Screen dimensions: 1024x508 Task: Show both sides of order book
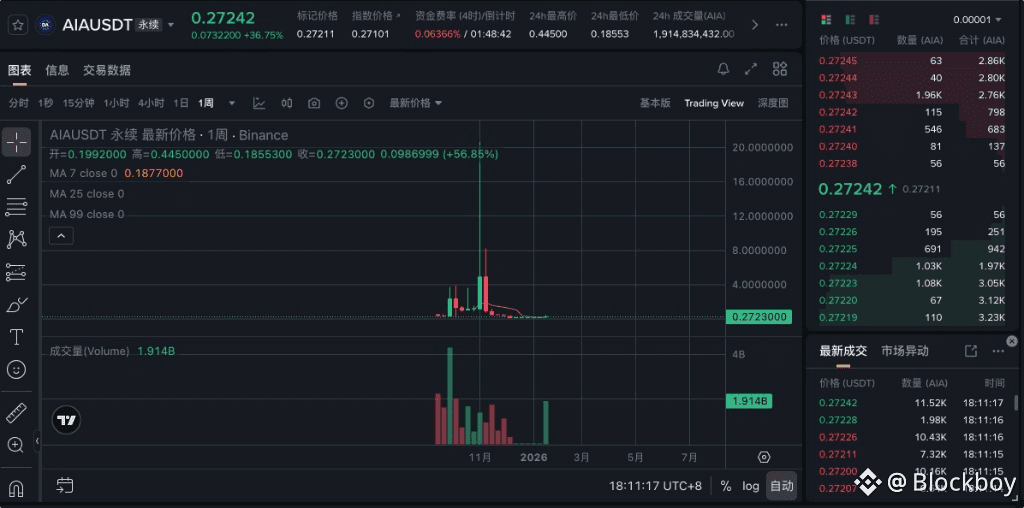[x=826, y=20]
